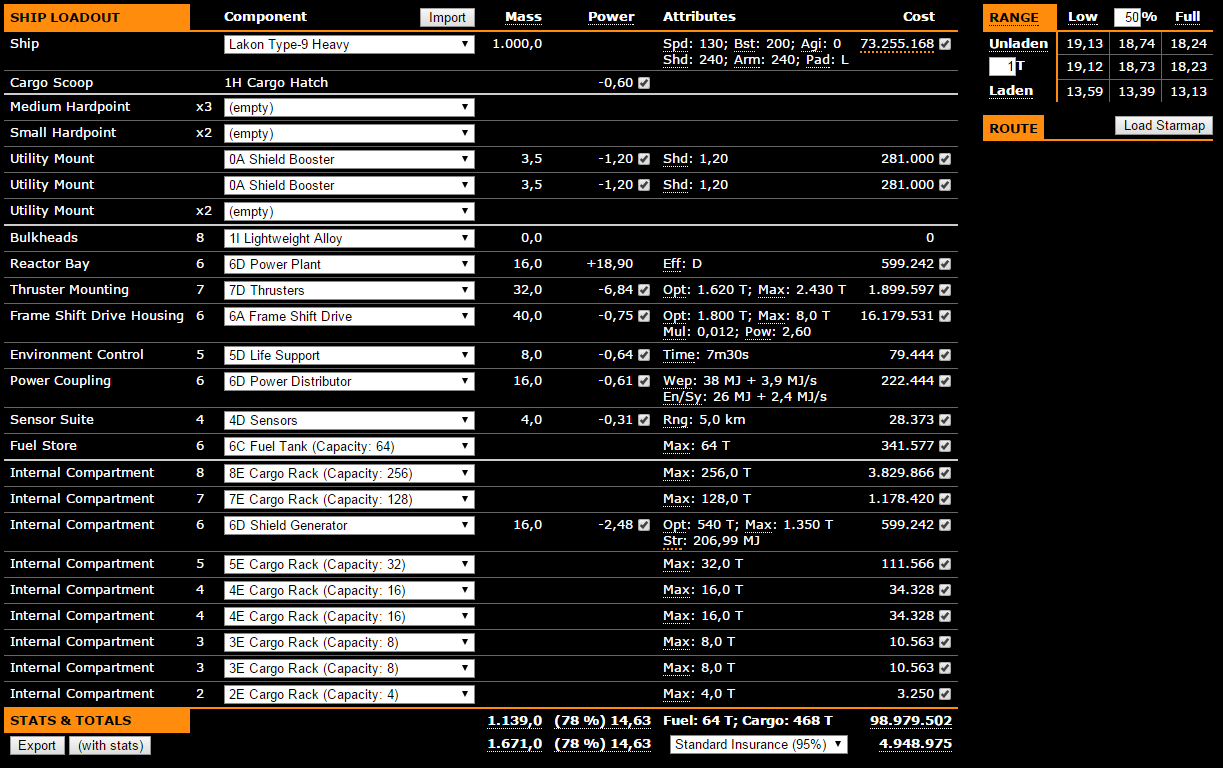Open the 1I Lightweight Alloy bulkheads dropdown

(x=349, y=238)
